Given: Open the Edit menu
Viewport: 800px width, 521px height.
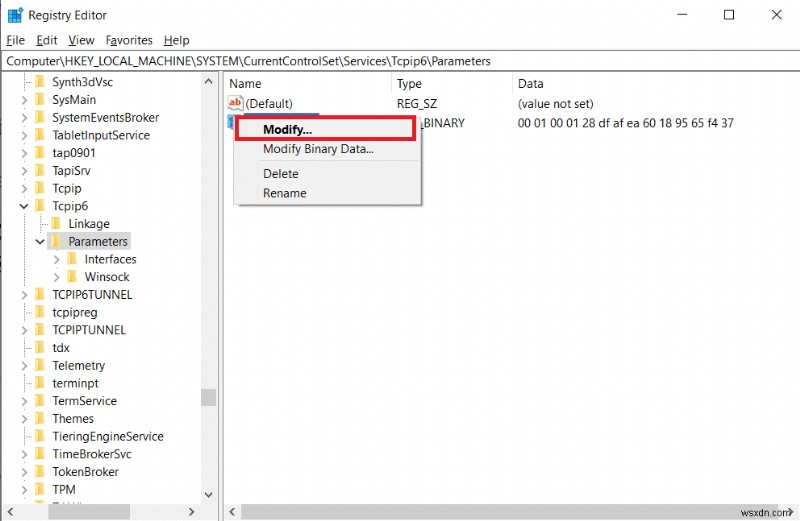Looking at the screenshot, I should 46,40.
